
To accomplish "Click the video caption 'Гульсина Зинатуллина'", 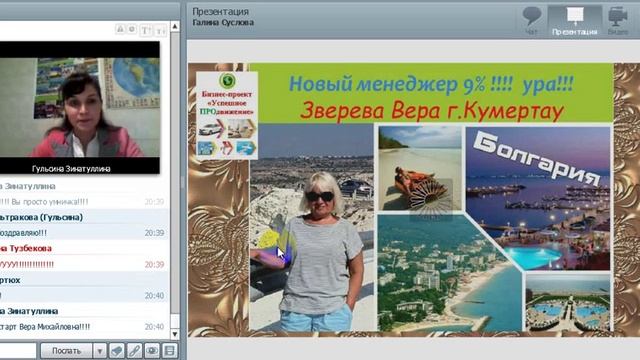I will coord(71,168).
